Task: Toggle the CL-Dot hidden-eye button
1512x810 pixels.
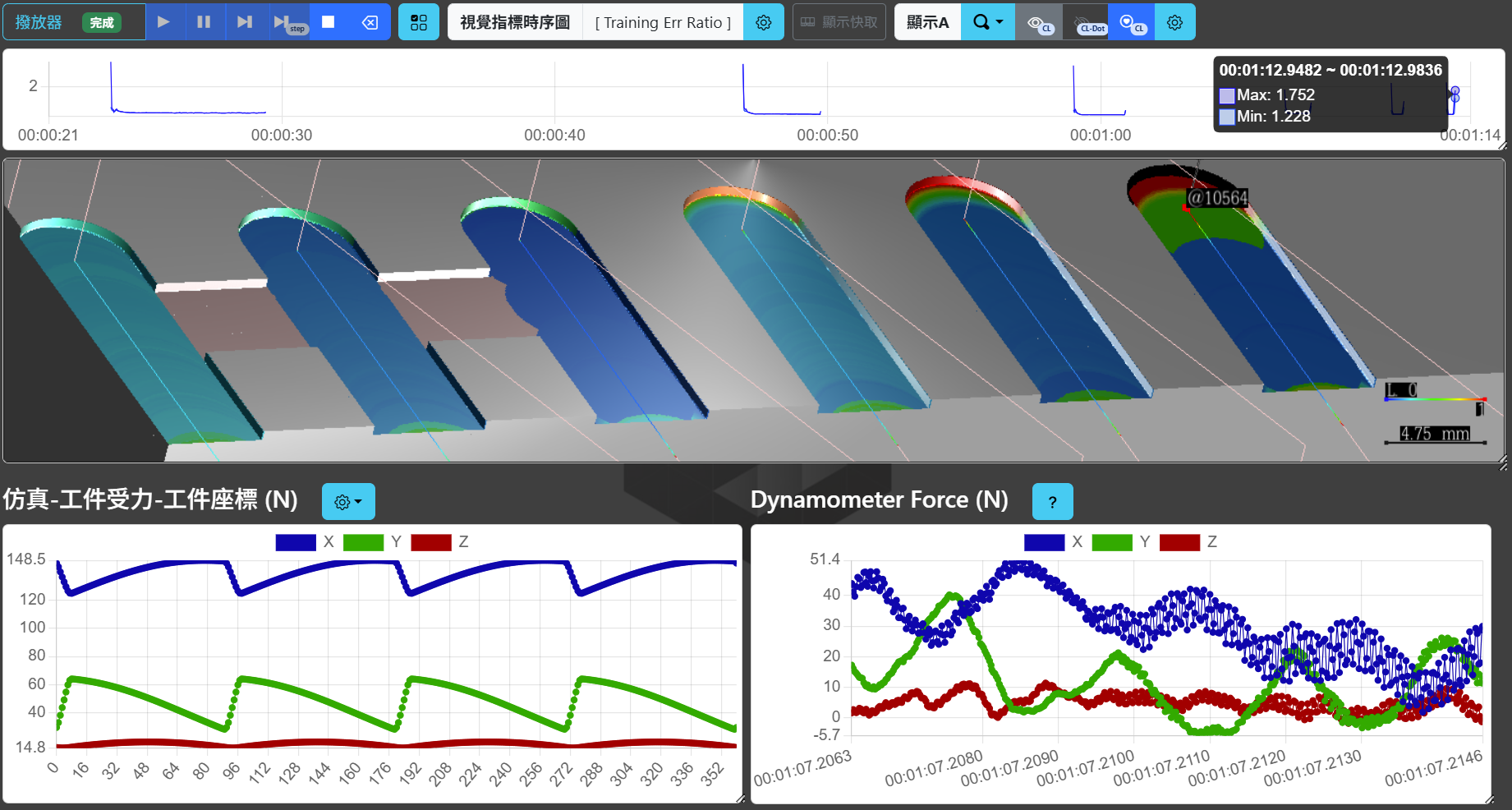Action: [1085, 22]
